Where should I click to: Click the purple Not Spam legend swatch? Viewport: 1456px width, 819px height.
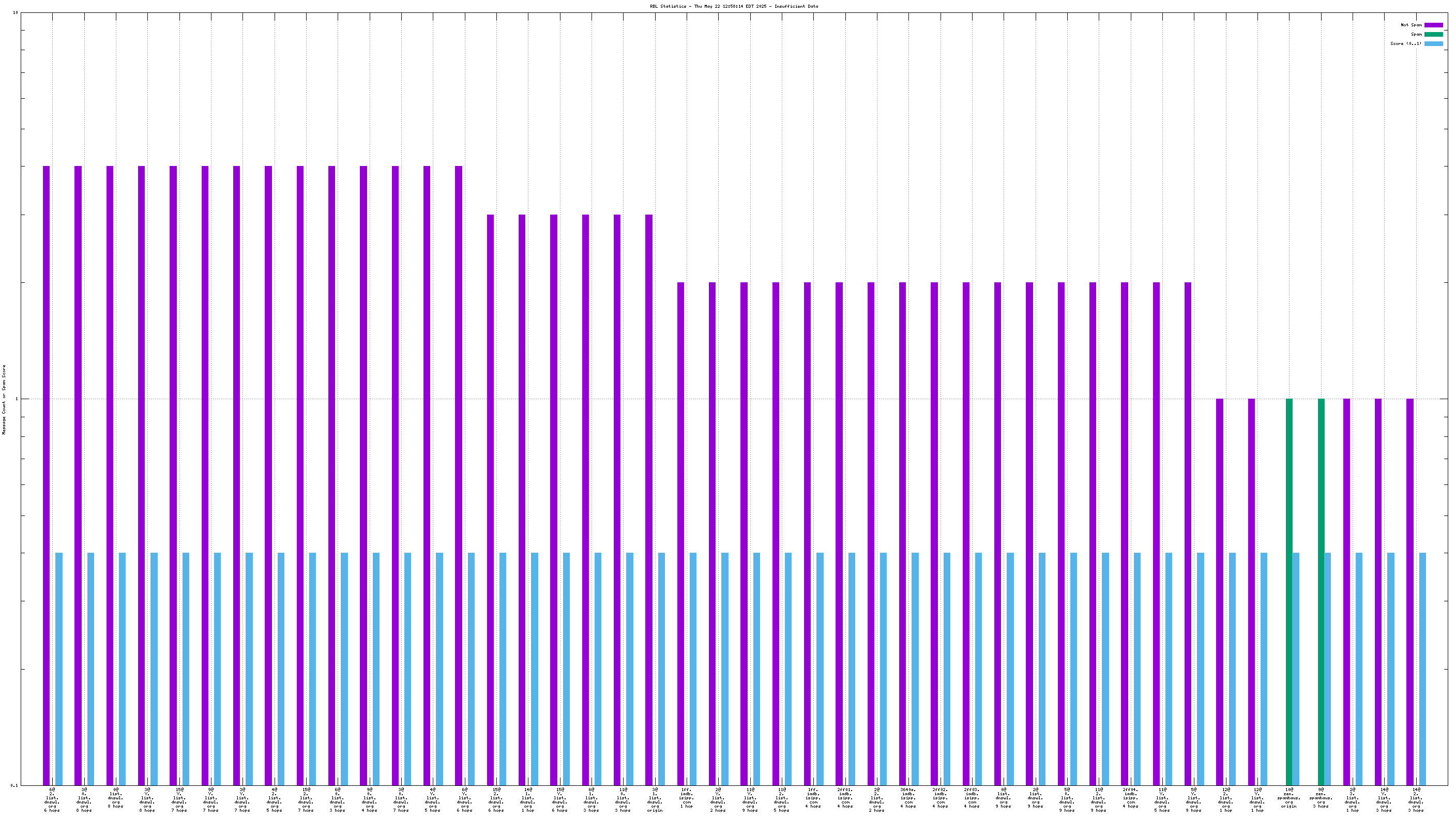(x=1433, y=25)
